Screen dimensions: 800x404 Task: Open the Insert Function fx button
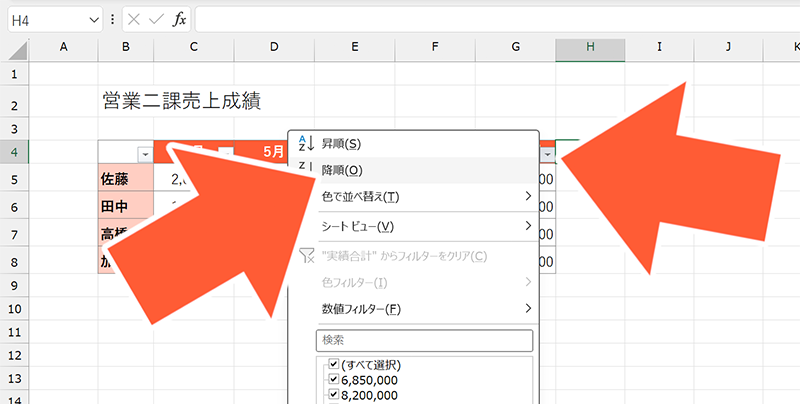[179, 20]
